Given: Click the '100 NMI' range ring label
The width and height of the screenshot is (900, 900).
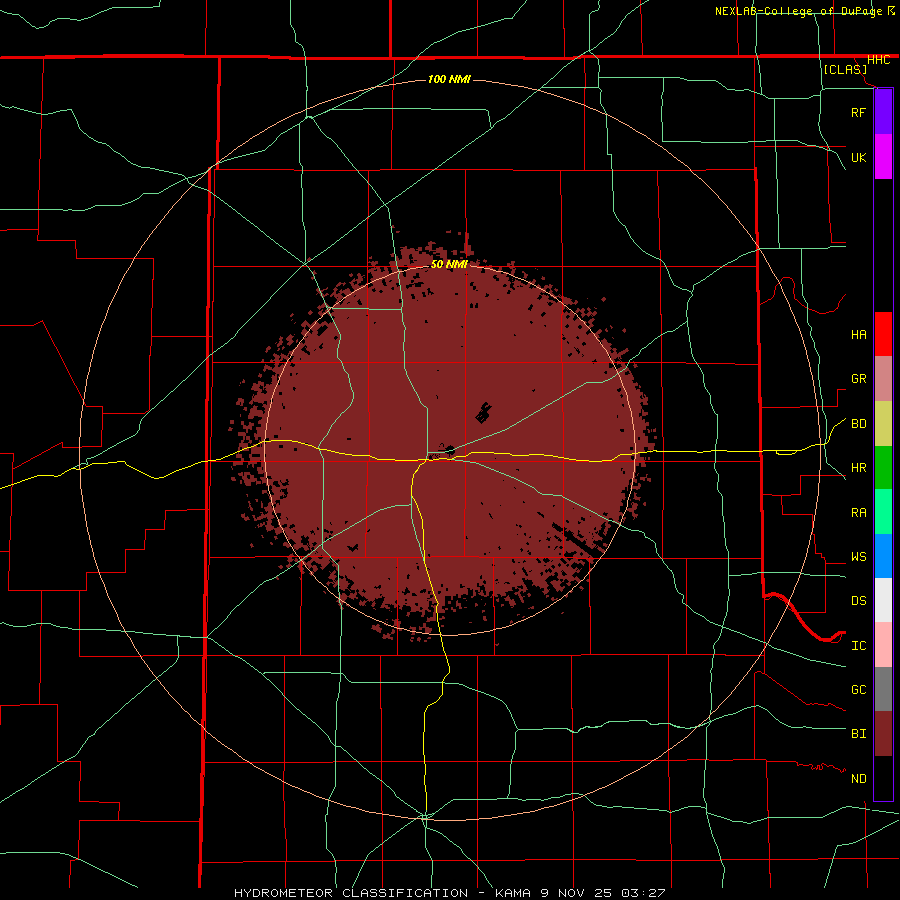Looking at the screenshot, I should 449,79.
